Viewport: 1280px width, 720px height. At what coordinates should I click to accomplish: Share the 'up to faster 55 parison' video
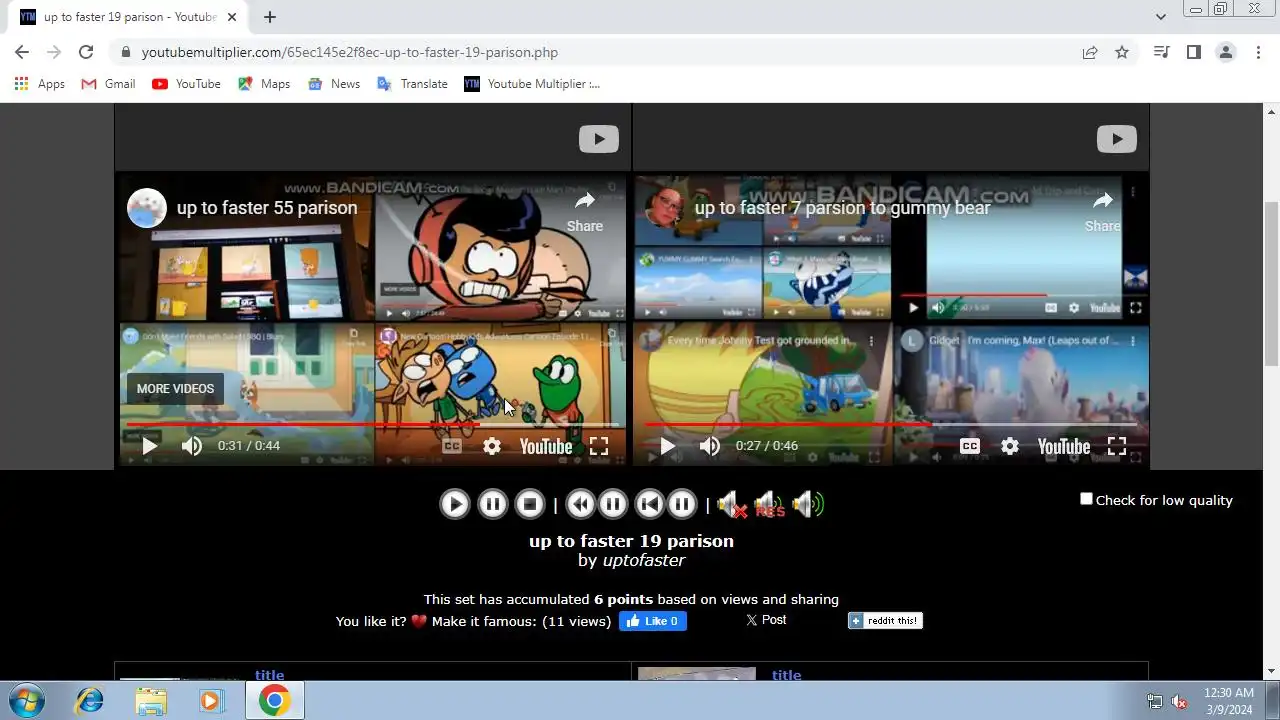point(584,212)
